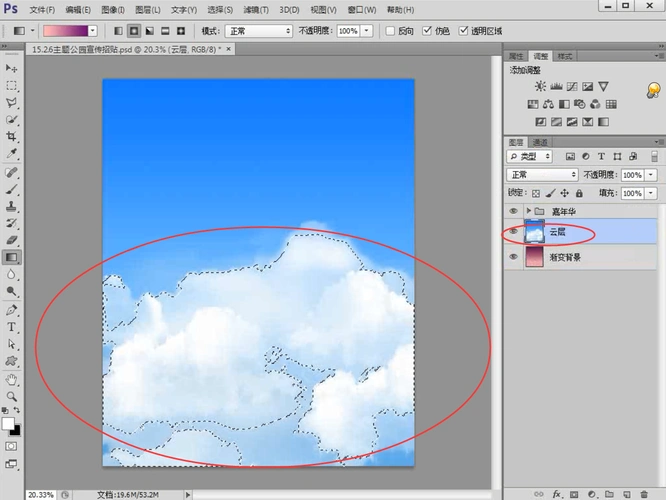The width and height of the screenshot is (666, 500).
Task: Add a Brightness/Contrast adjustment
Action: [x=541, y=88]
